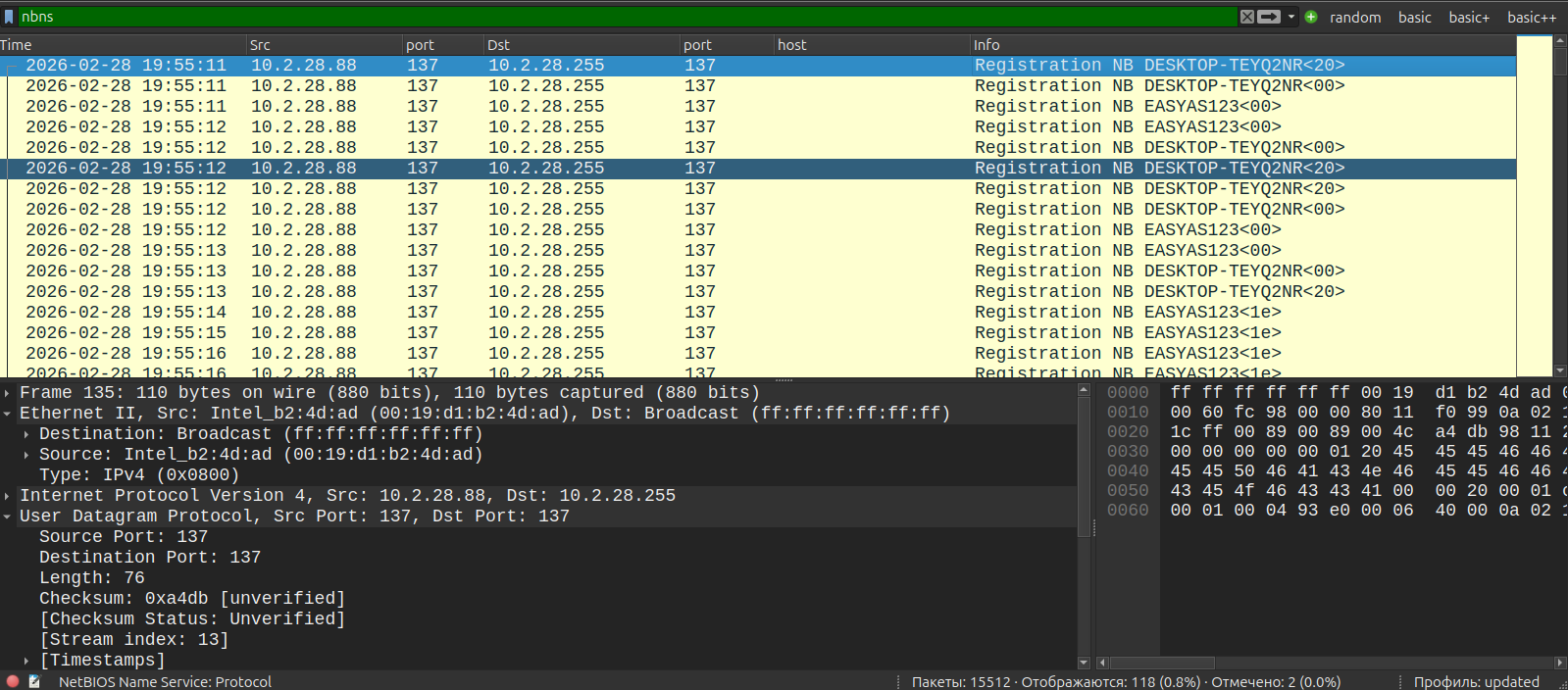1568x690 pixels.
Task: Sort by the host column header
Action: tap(871, 45)
